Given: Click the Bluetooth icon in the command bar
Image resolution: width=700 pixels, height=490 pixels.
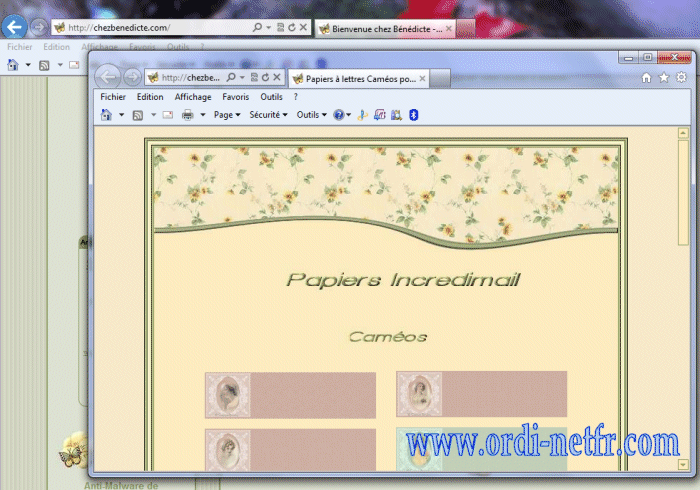Looking at the screenshot, I should coord(413,115).
